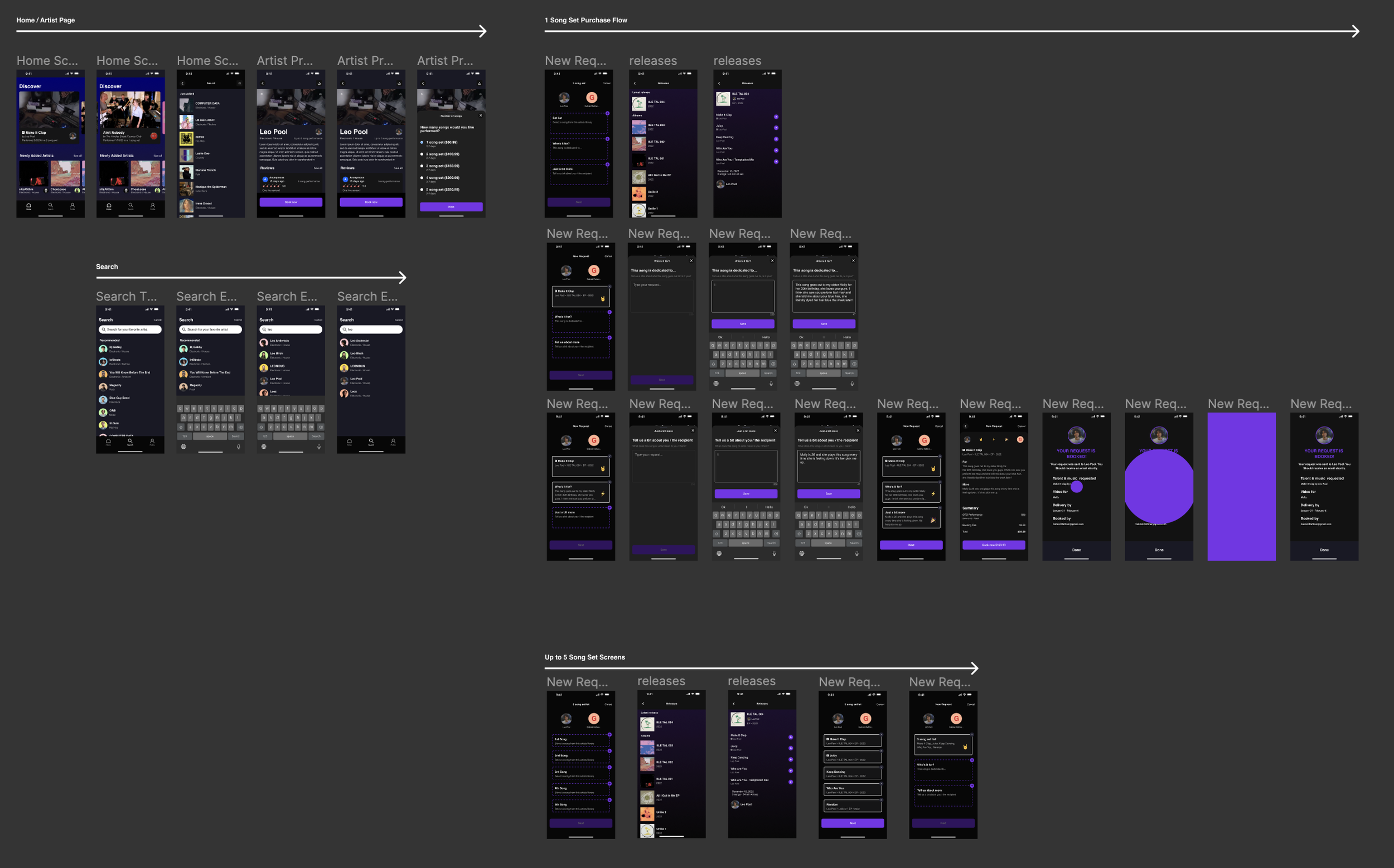
Task: Click the share icon above the Number of songs sheet
Action: tap(480, 83)
